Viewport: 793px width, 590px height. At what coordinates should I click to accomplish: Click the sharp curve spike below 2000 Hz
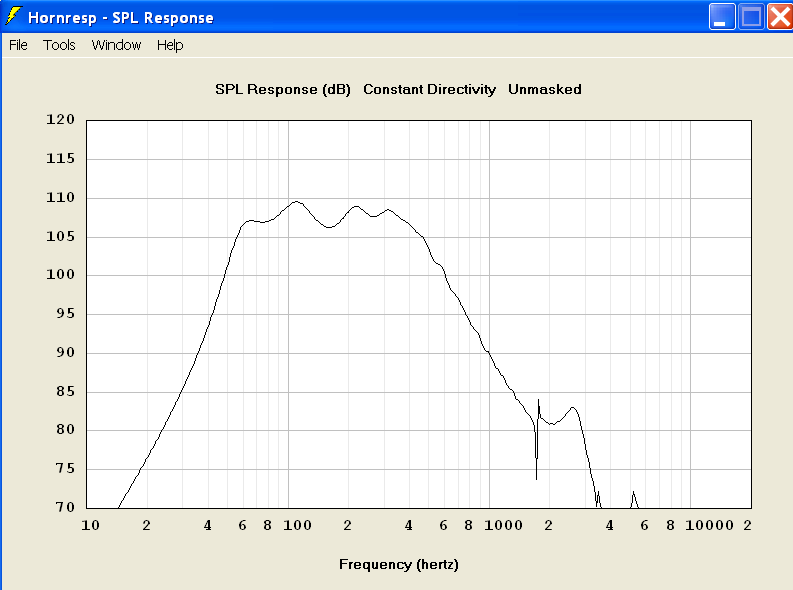point(537,439)
